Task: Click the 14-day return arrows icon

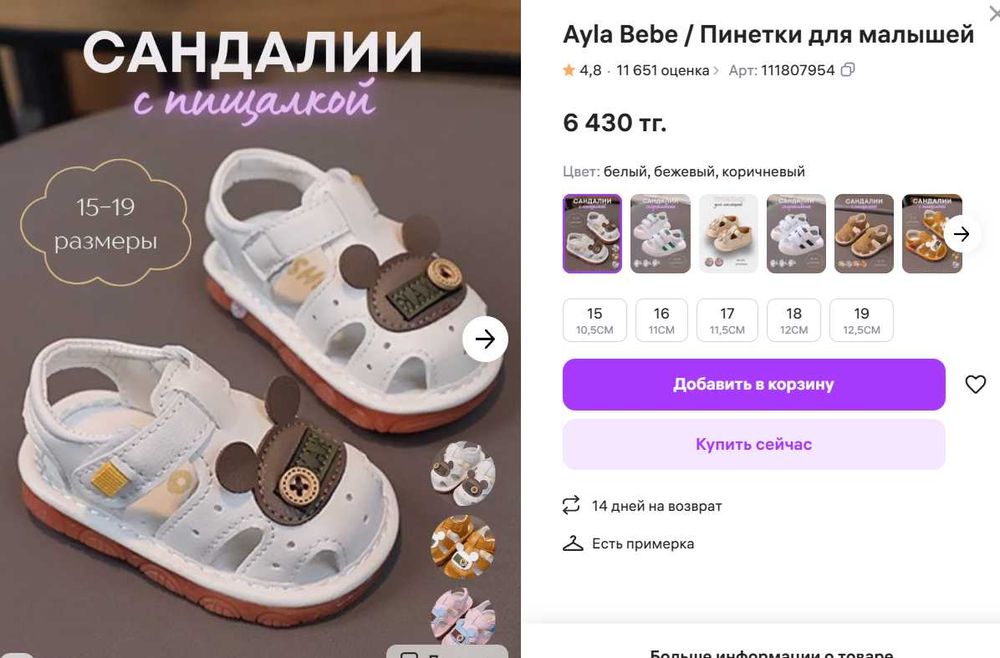Action: click(571, 505)
